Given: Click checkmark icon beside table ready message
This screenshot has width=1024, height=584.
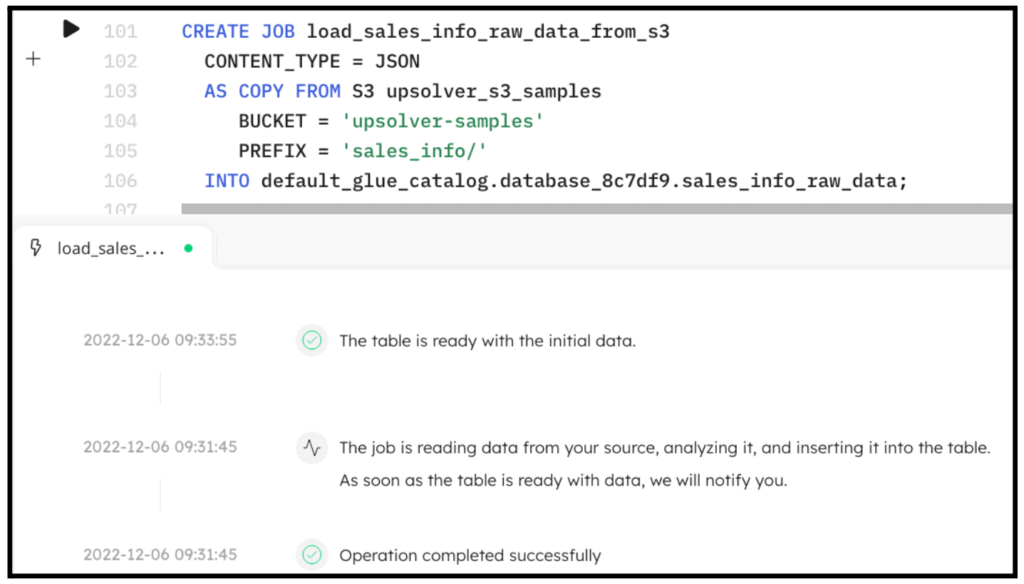Looking at the screenshot, I should coord(312,340).
